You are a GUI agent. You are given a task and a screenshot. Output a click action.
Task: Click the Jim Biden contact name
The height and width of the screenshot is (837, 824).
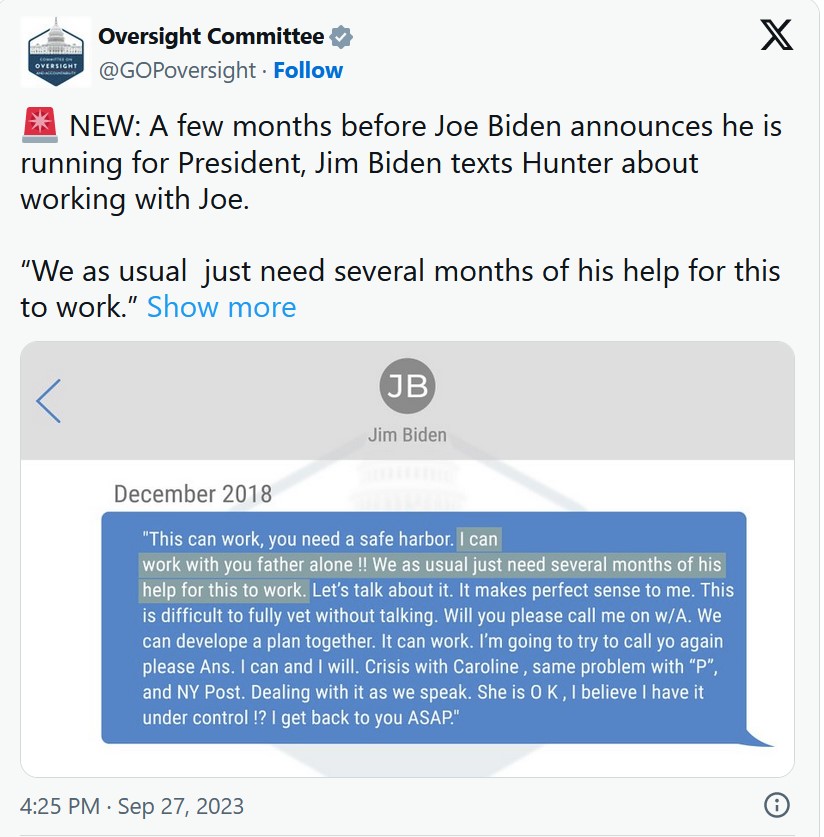coord(407,435)
